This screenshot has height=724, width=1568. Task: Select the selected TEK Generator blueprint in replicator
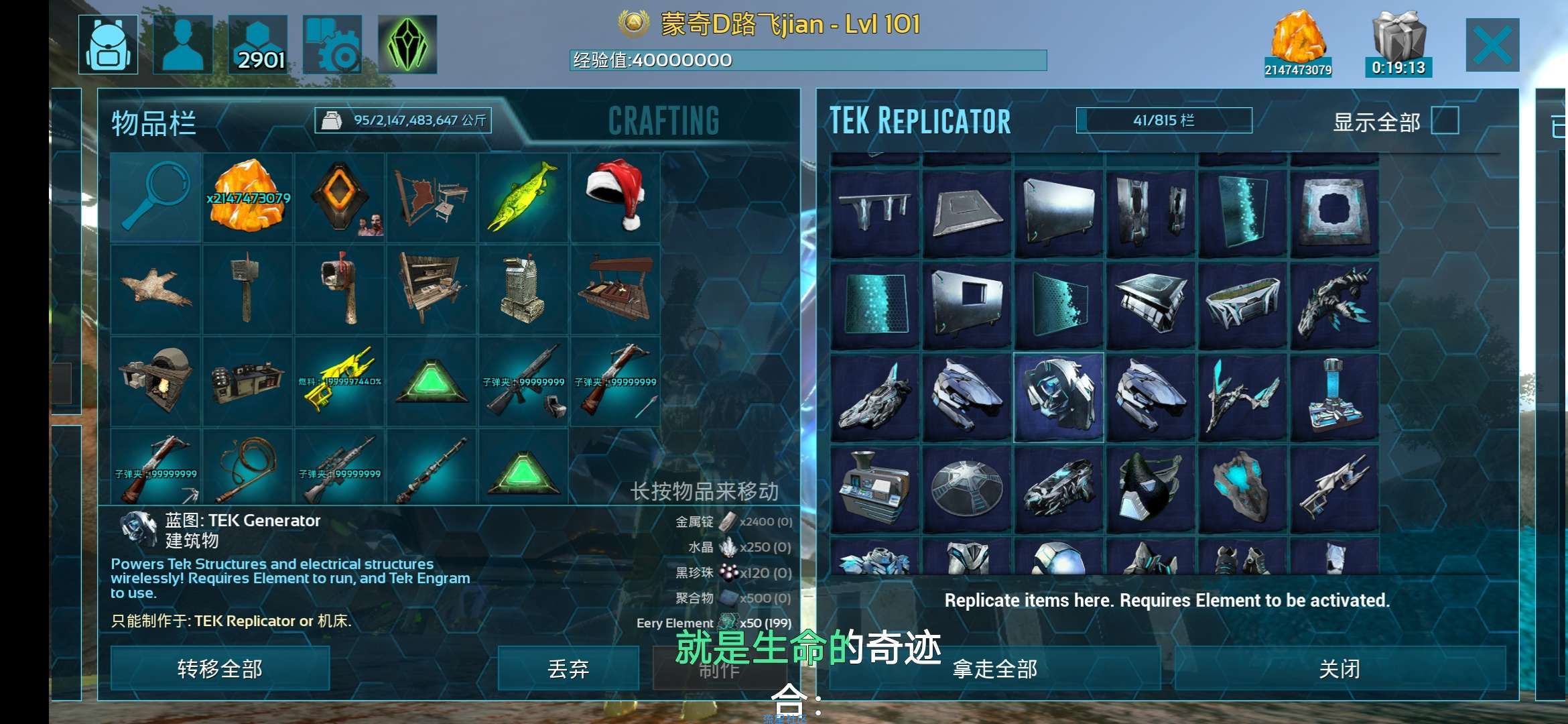pos(1059,398)
